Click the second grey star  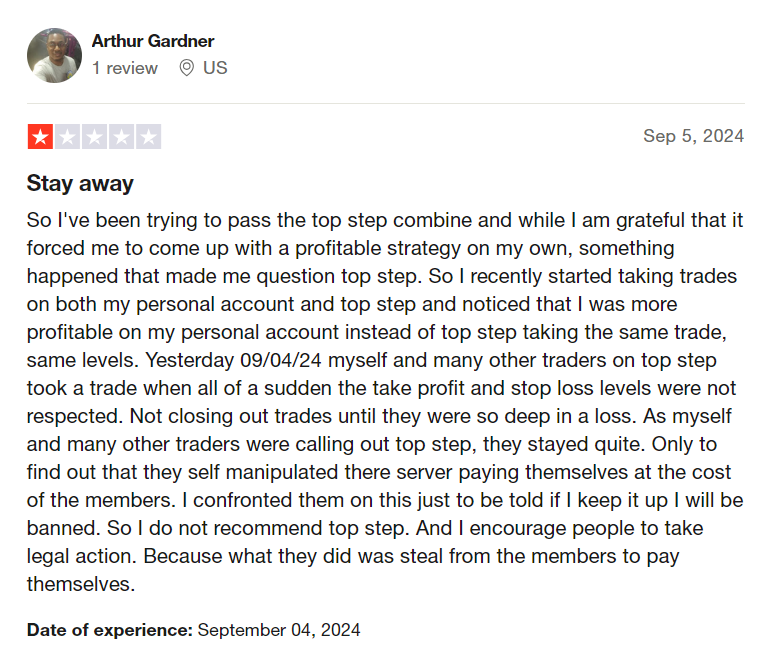(67, 136)
